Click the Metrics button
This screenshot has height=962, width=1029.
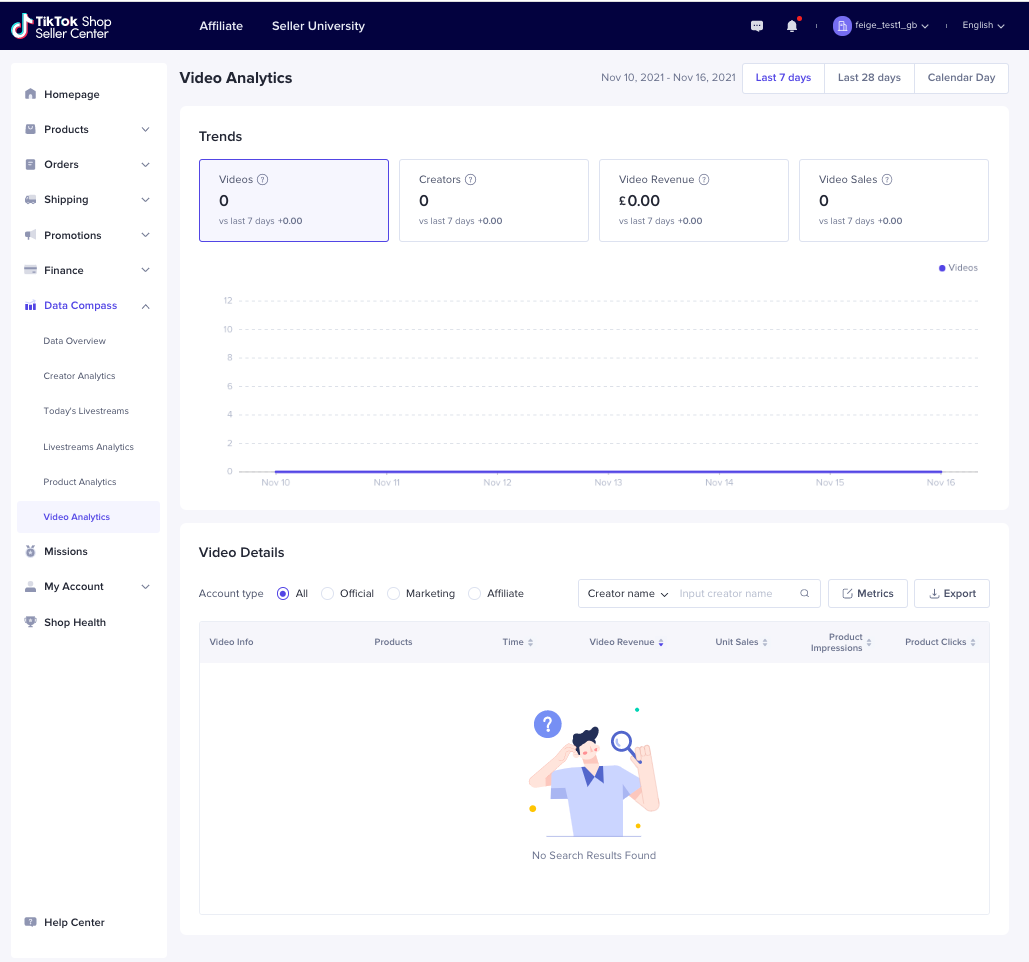click(867, 594)
